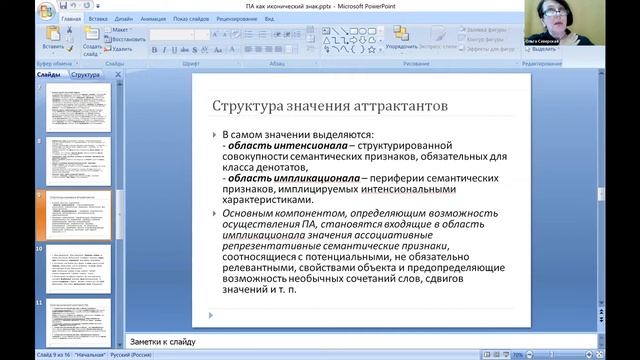Open the Рецензирование ribbon tab

[237, 19]
